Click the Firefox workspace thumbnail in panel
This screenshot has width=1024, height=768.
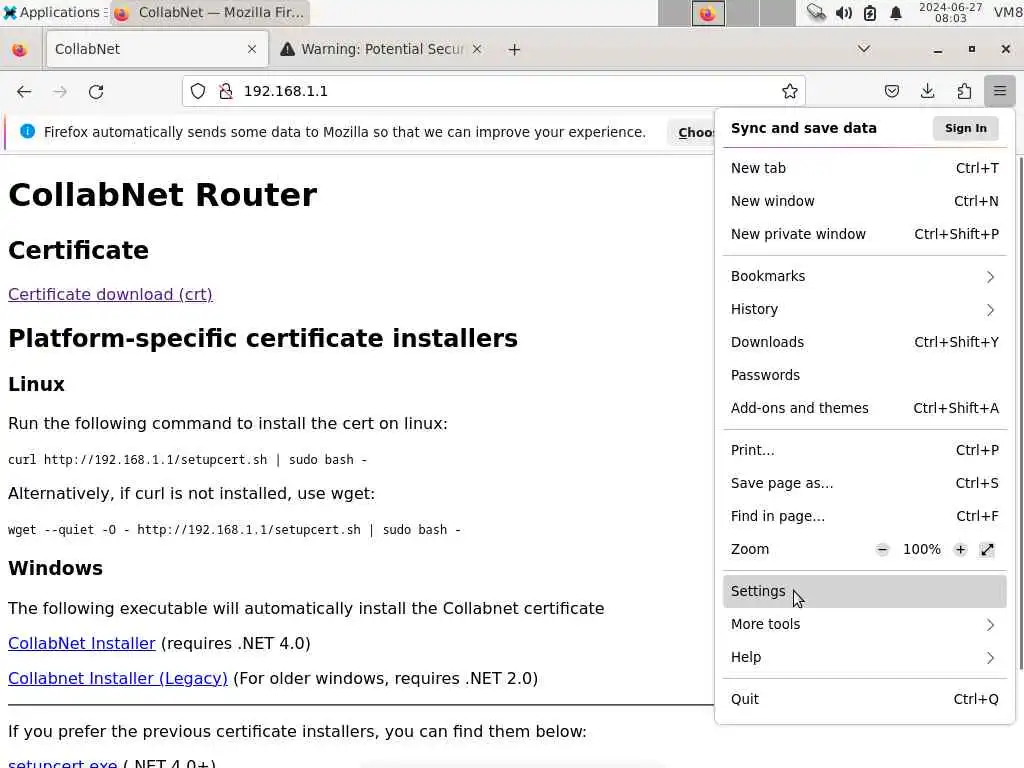(708, 13)
